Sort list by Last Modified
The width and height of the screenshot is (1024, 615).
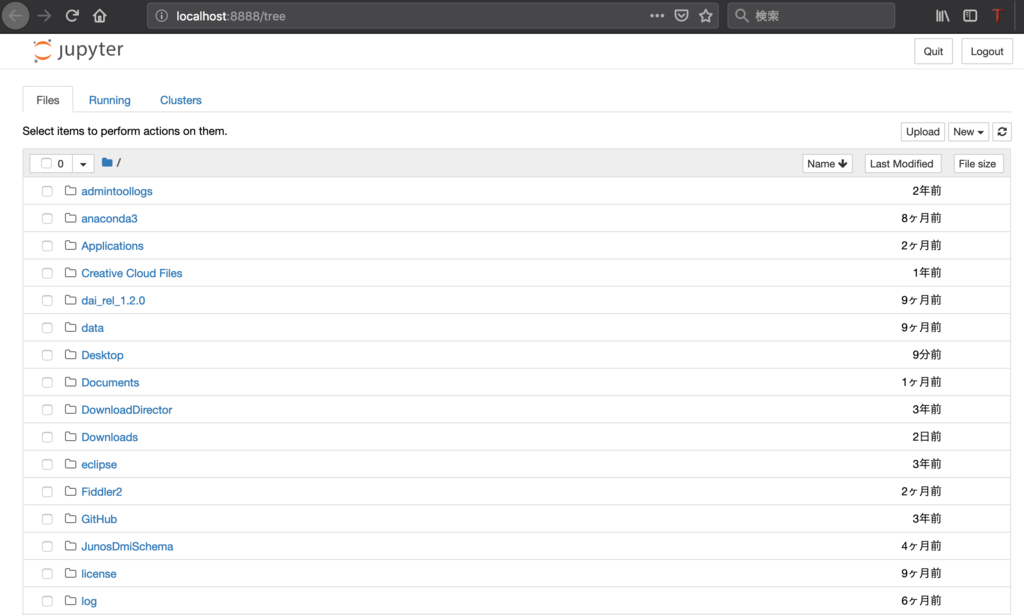(x=902, y=163)
